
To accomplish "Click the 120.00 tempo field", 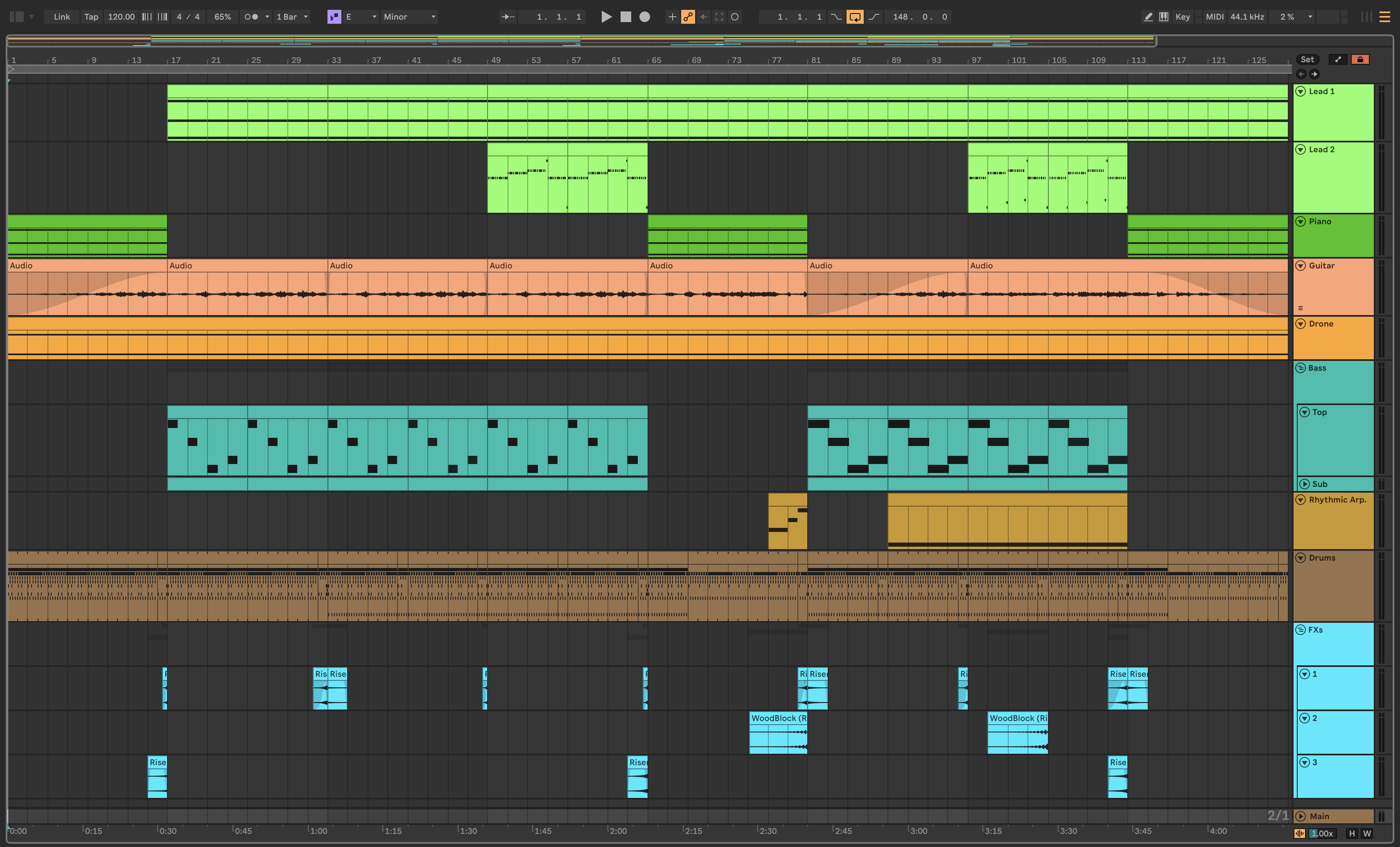I will [122, 17].
